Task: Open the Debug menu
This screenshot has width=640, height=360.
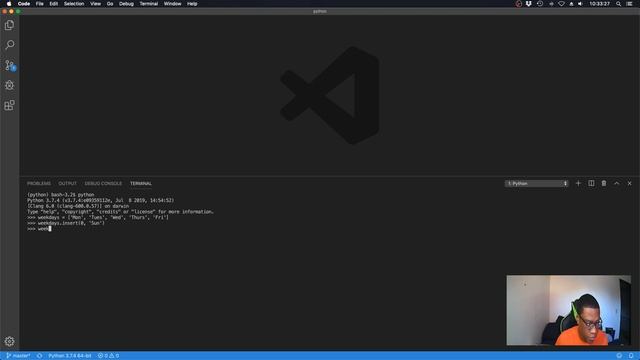Action: click(126, 4)
